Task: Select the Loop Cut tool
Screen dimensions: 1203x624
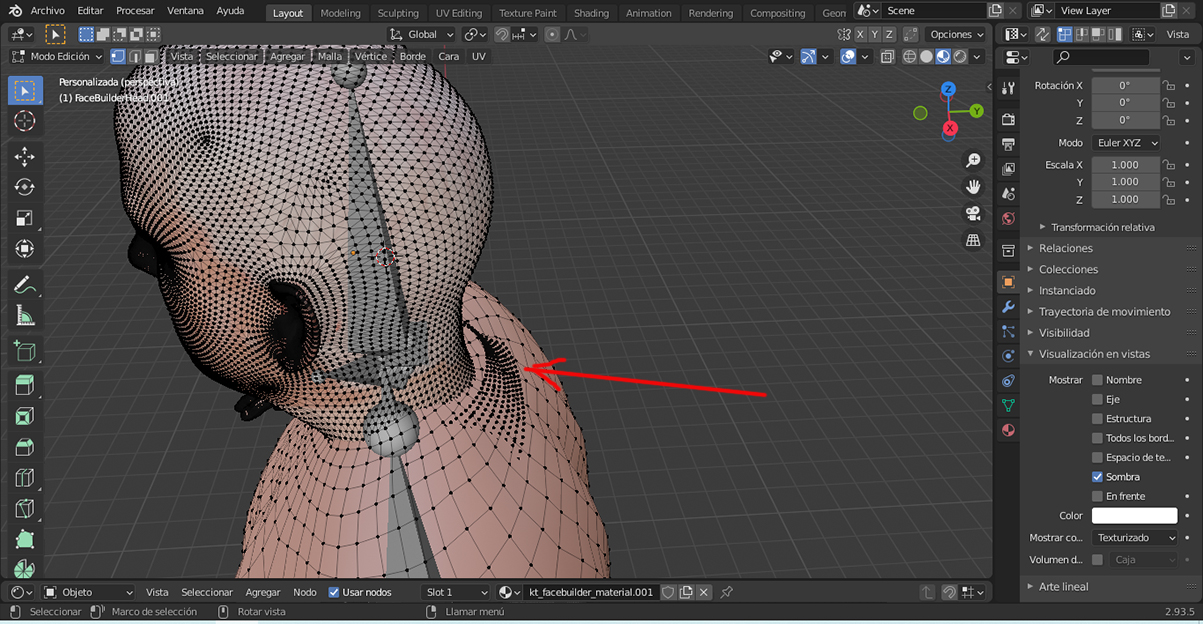Action: coord(25,479)
